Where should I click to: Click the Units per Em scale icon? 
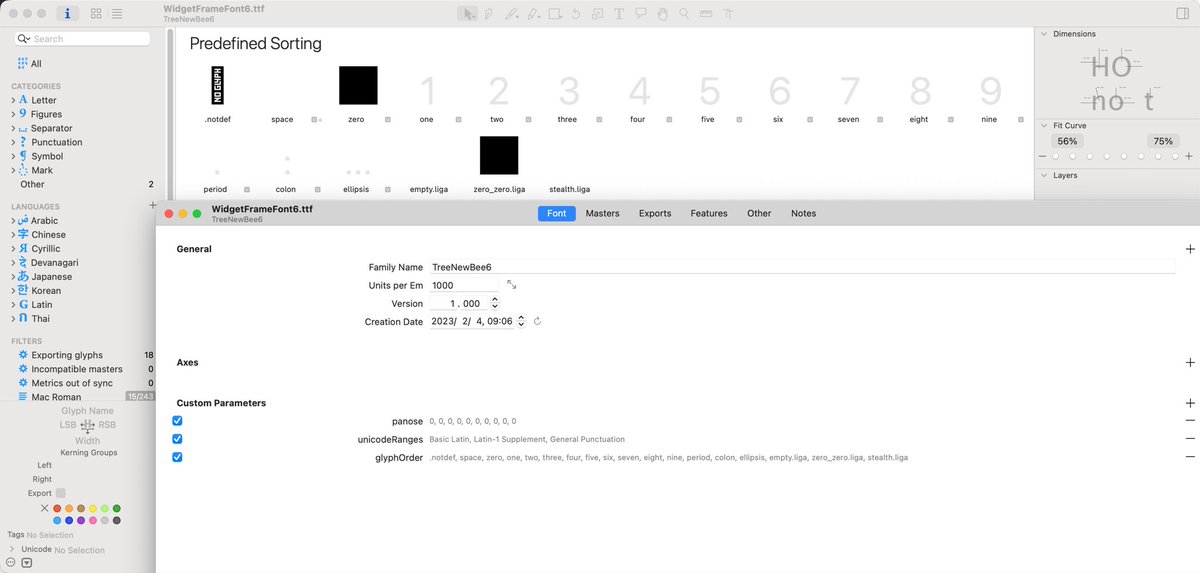point(512,285)
